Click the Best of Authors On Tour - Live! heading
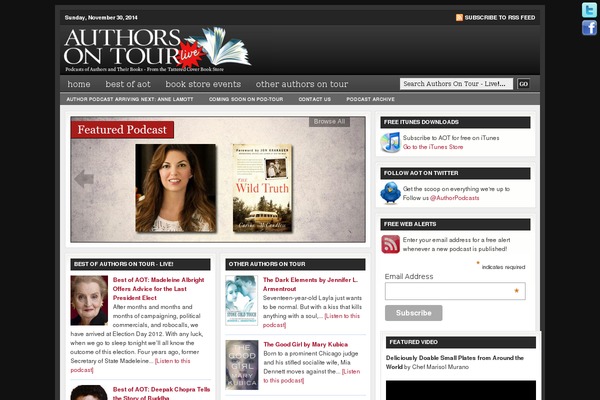 pyautogui.click(x=140, y=264)
